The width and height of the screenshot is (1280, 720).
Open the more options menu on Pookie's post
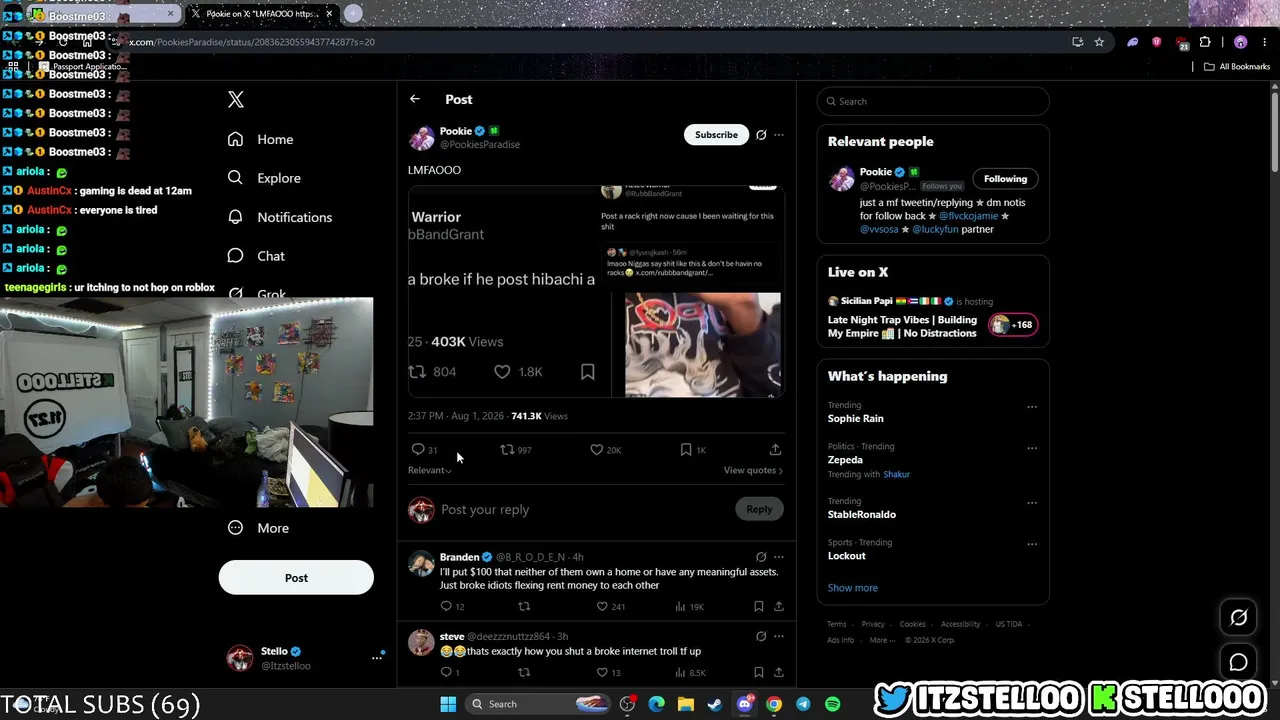779,135
